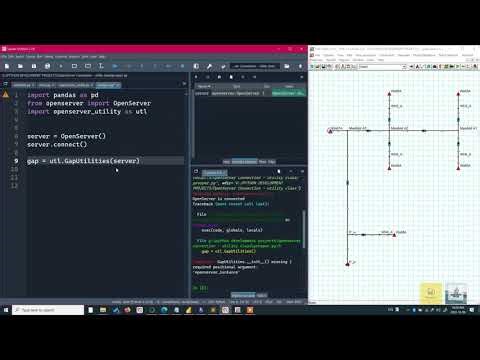Viewport: 480px width, 360px height.
Task: Switch to the Variable explorer tab
Action: pyautogui.click(x=244, y=162)
